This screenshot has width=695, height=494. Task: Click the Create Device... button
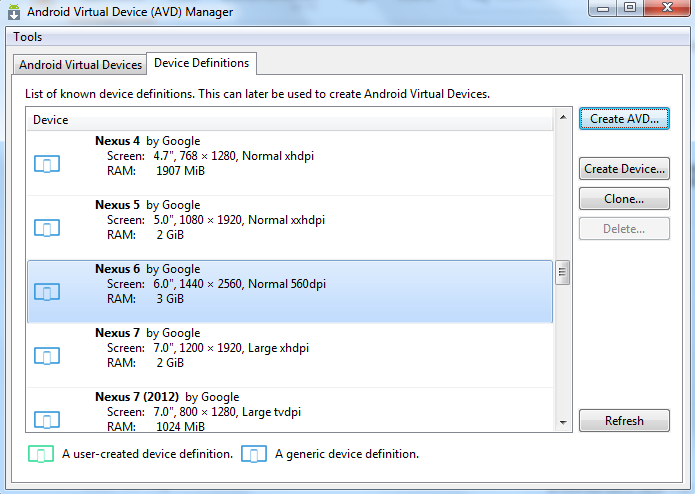pos(624,169)
